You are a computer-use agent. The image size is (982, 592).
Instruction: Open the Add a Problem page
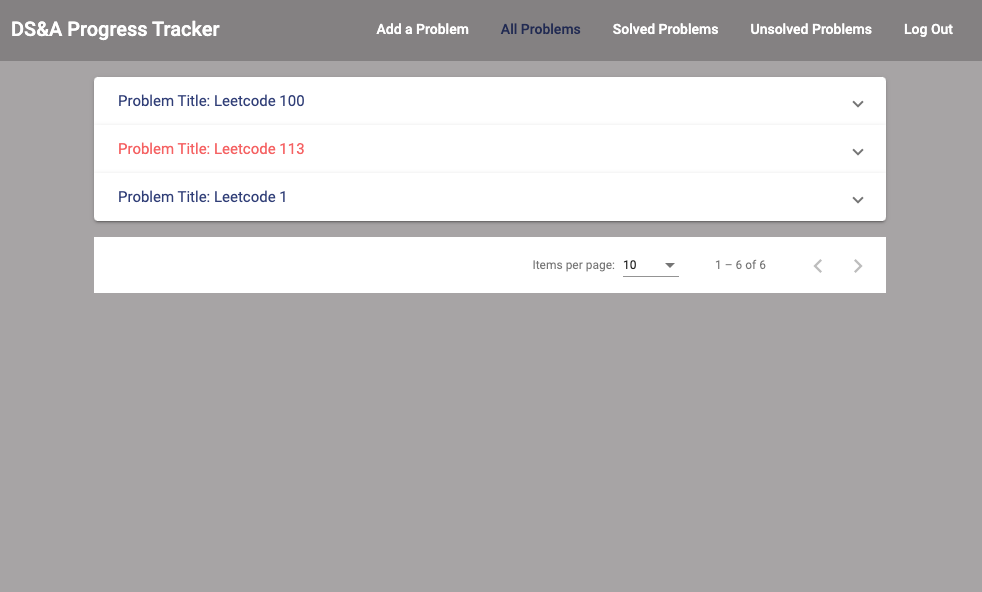(422, 29)
